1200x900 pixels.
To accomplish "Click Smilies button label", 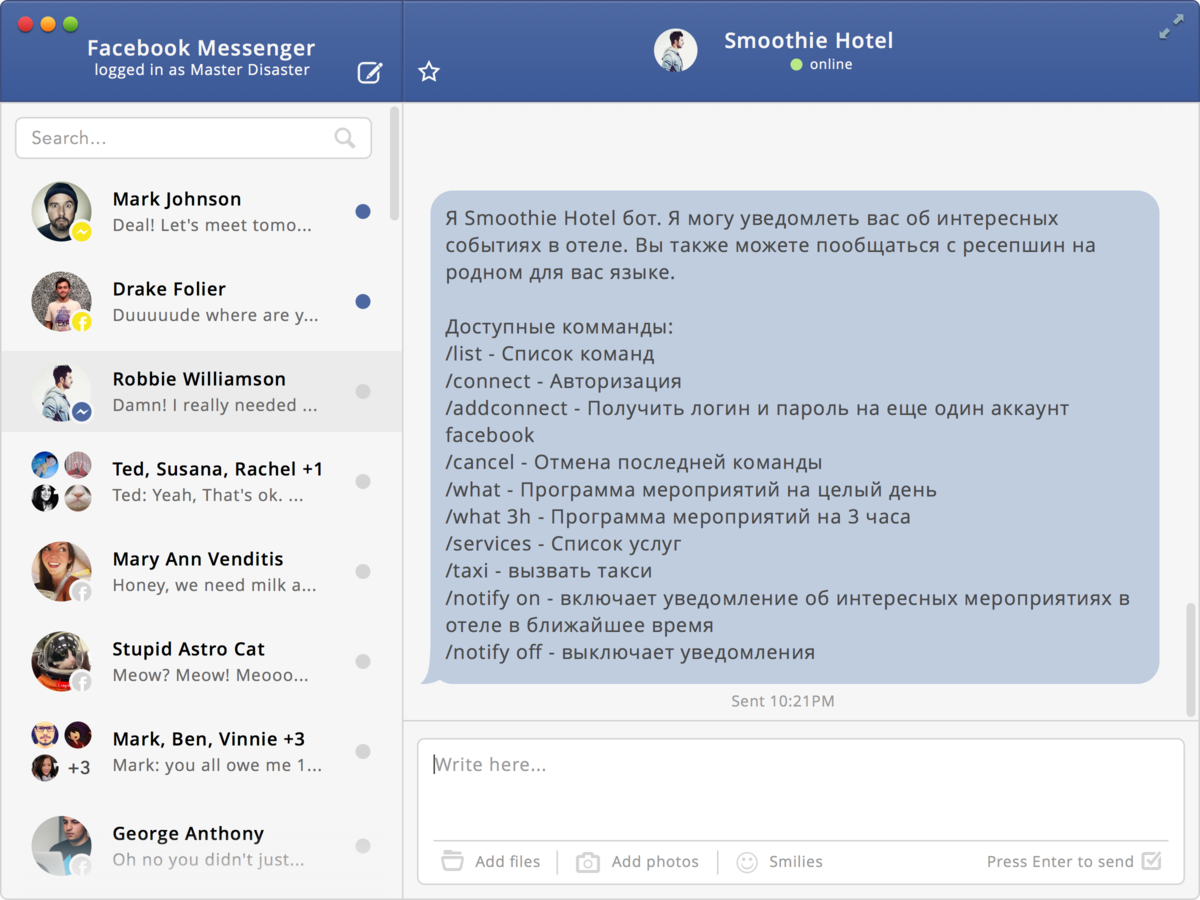I will click(796, 861).
